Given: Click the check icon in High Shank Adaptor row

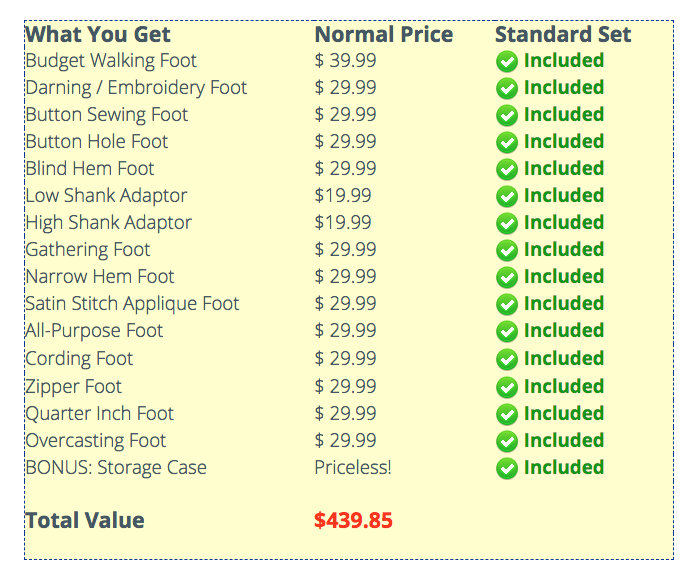Looking at the screenshot, I should point(507,223).
